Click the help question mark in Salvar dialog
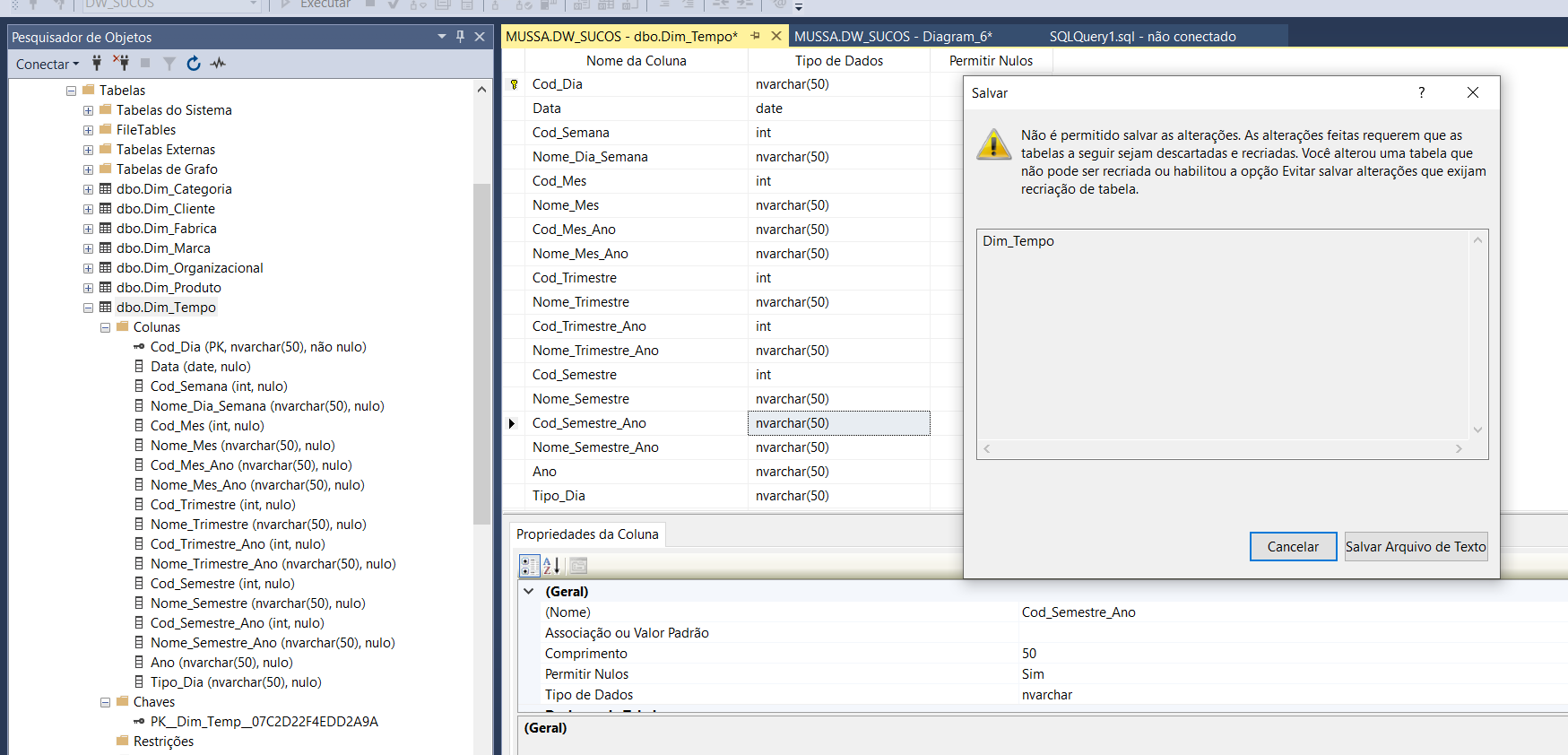 coord(1421,92)
